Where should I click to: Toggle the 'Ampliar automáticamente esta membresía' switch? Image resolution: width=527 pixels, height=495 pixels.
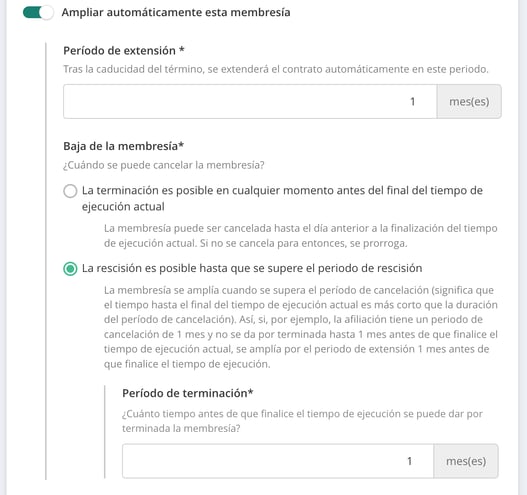[38, 12]
